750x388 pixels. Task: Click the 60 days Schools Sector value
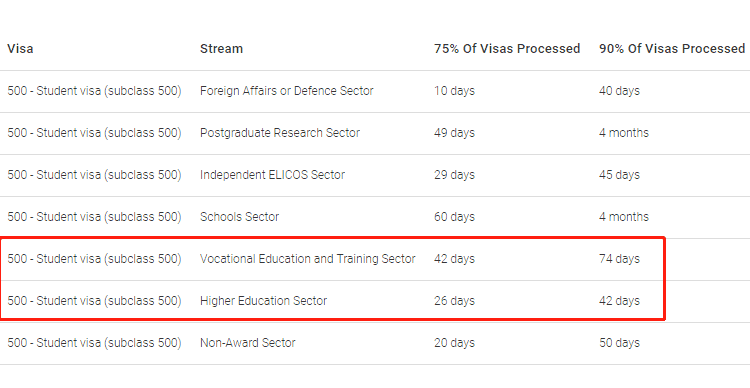point(454,217)
